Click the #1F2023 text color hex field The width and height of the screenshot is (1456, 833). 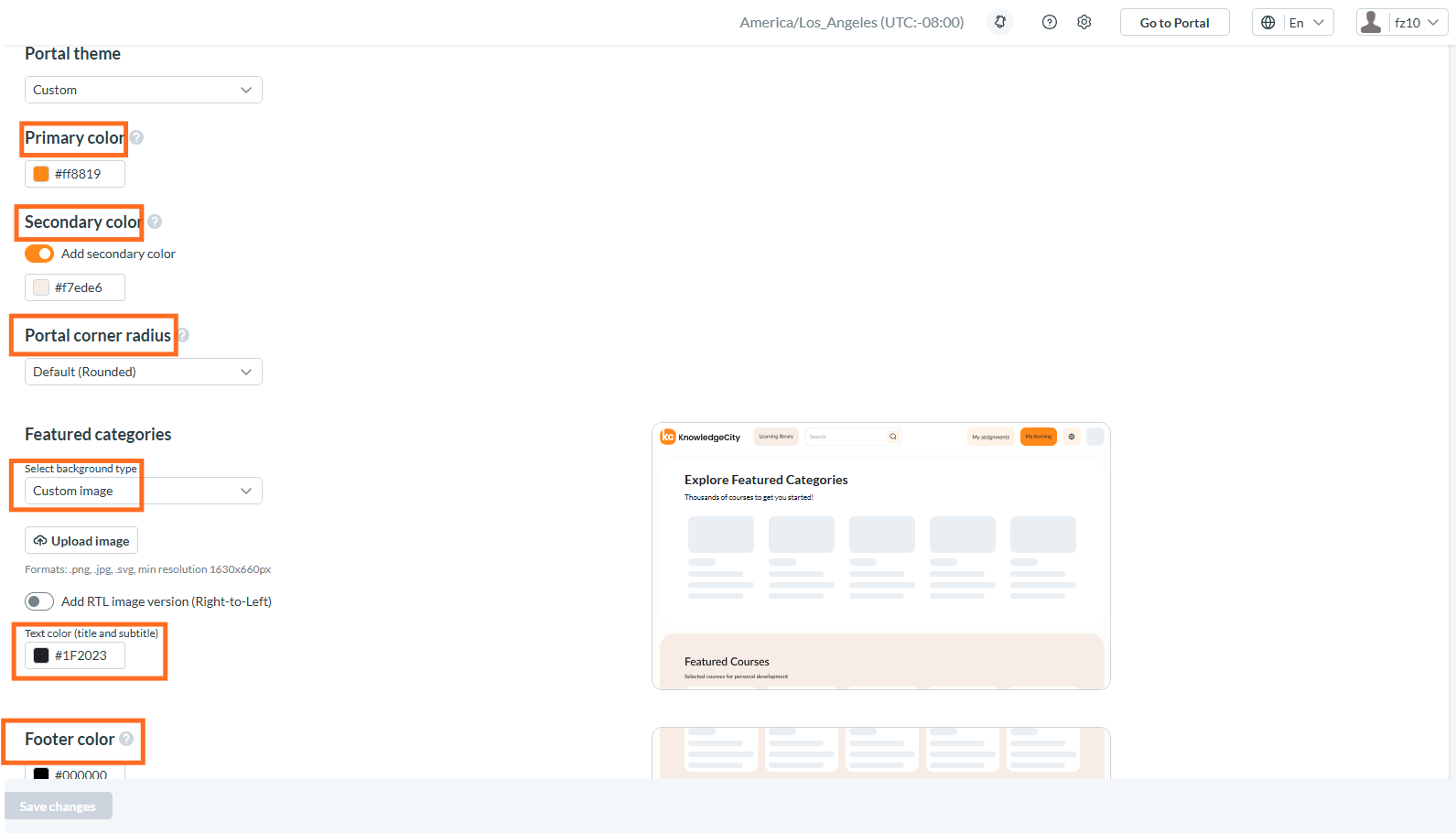[75, 655]
